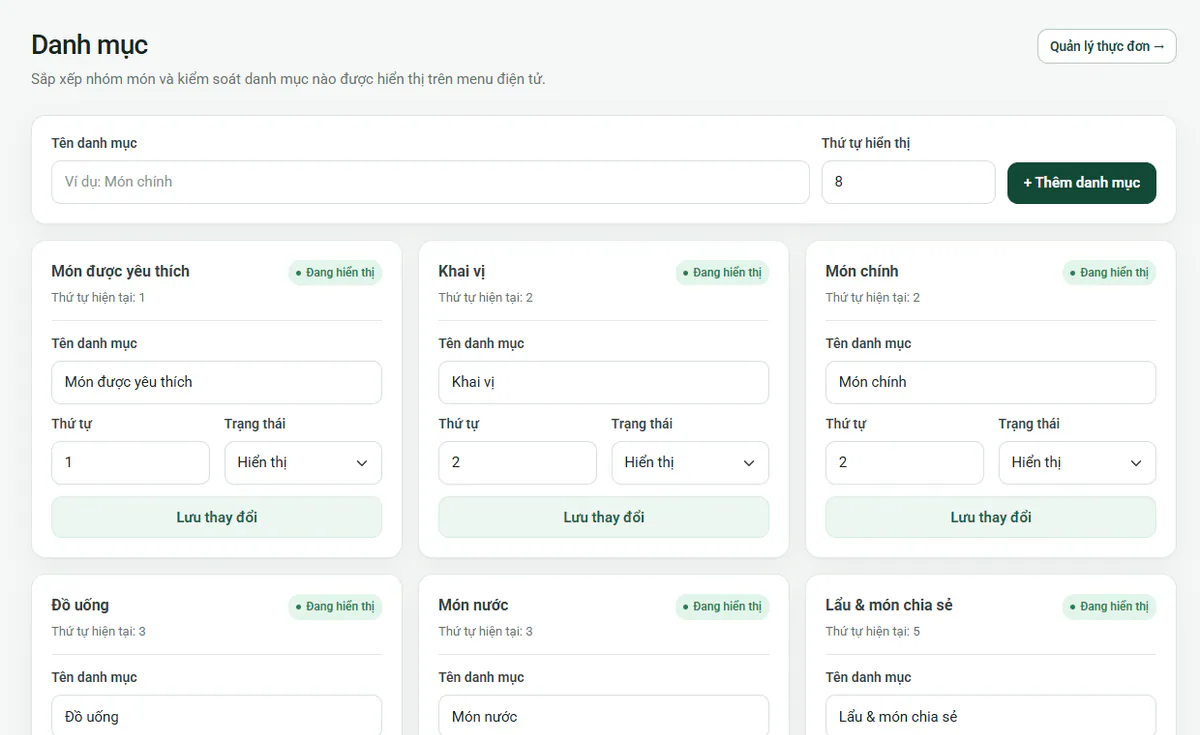Image resolution: width=1200 pixels, height=735 pixels.
Task: Open status dropdown in Món chính card
Action: (x=1077, y=463)
